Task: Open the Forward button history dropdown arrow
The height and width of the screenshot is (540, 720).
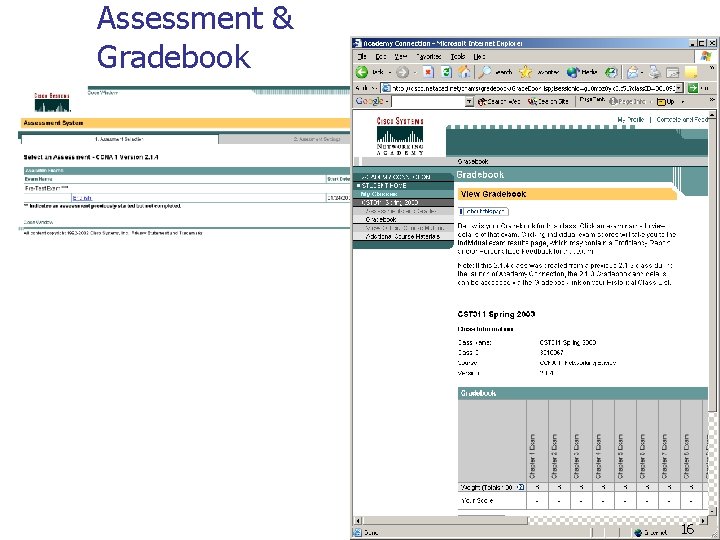Action: point(415,73)
